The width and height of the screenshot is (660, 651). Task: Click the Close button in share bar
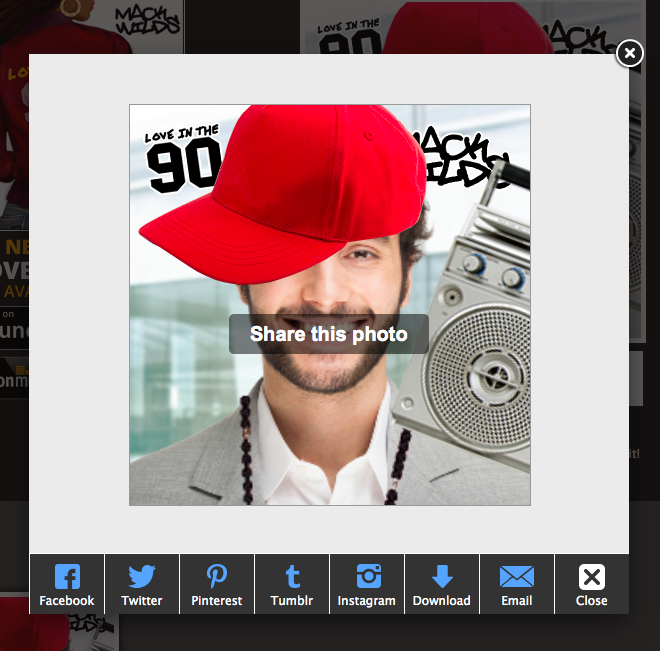pos(592,584)
